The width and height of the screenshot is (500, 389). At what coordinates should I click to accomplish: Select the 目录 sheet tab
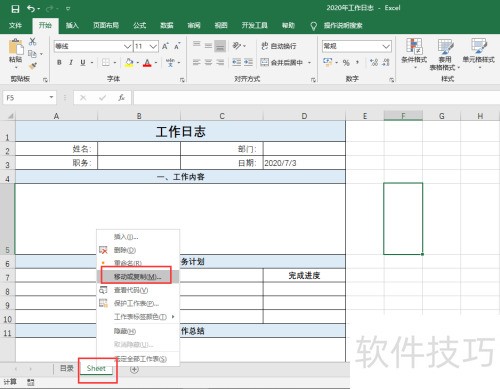coord(67,368)
